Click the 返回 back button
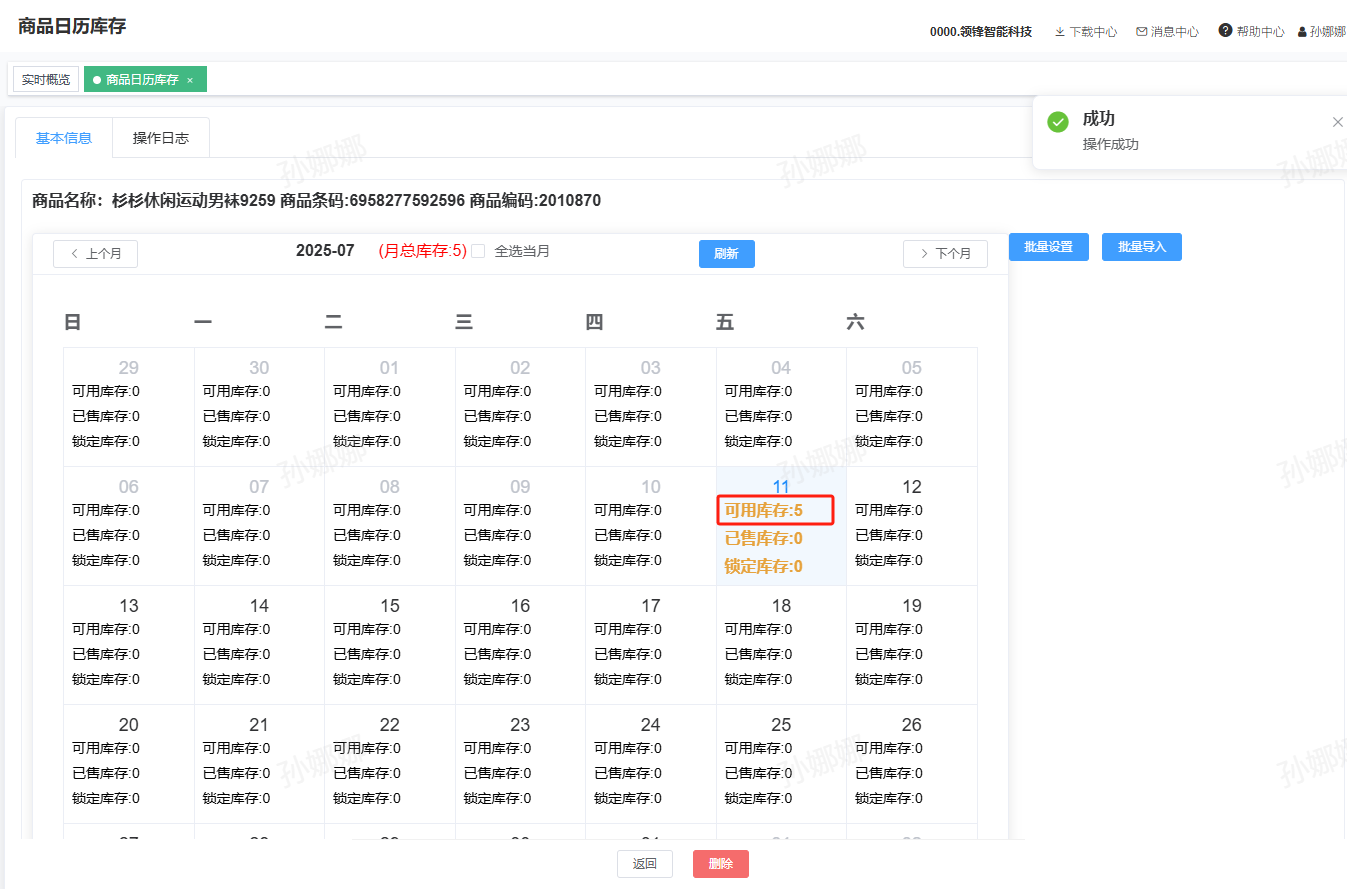This screenshot has width=1347, height=889. [645, 864]
